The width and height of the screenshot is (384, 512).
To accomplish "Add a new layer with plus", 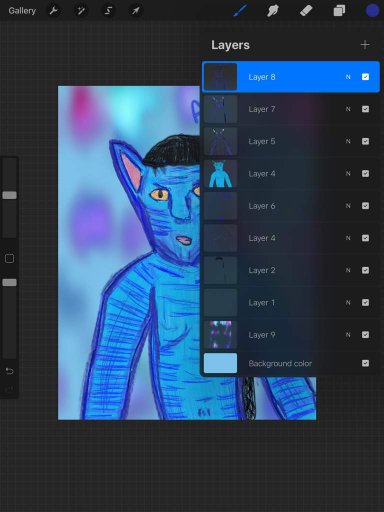I will click(365, 45).
